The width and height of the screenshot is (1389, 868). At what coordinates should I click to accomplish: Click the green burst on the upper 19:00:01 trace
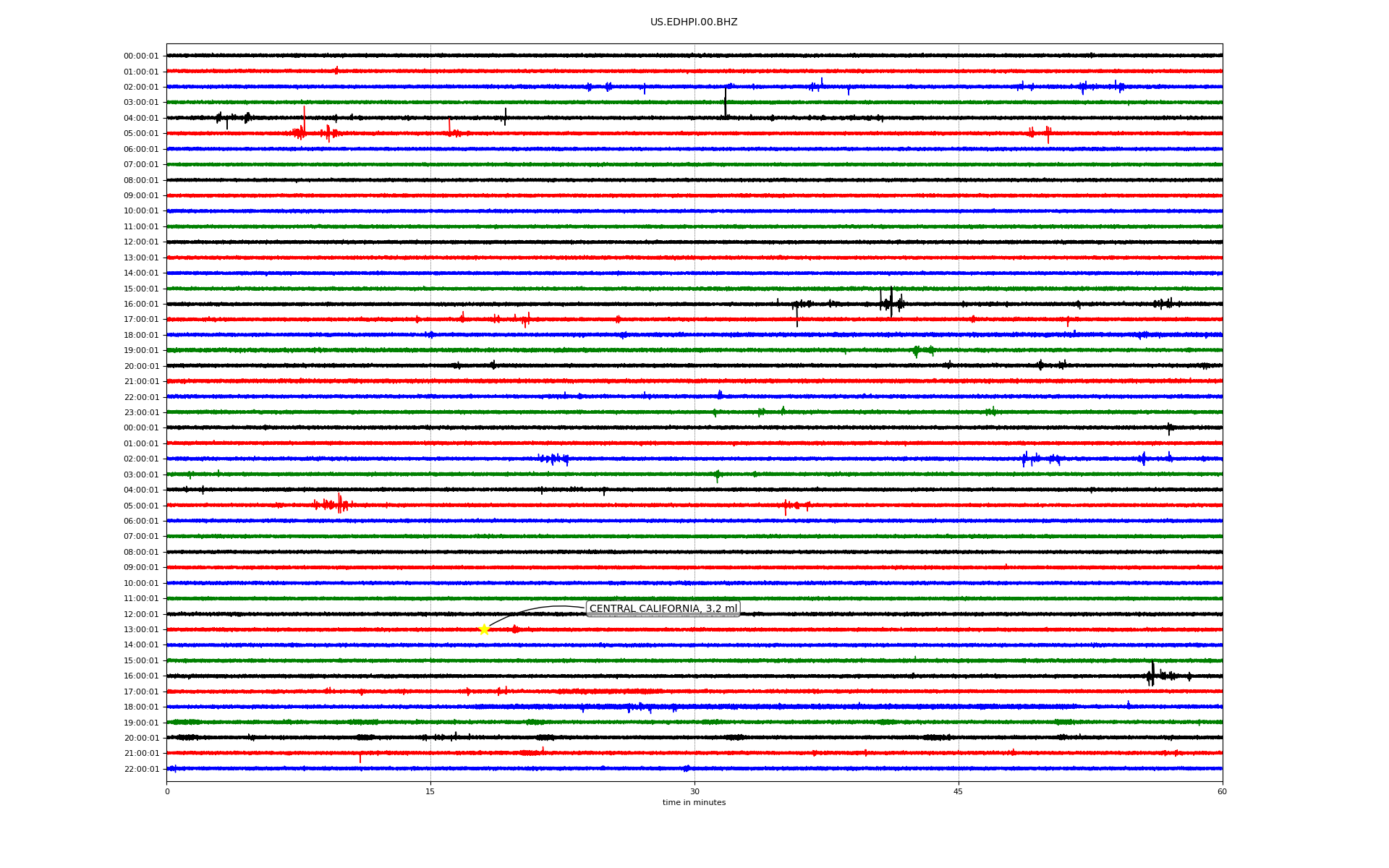pos(917,351)
